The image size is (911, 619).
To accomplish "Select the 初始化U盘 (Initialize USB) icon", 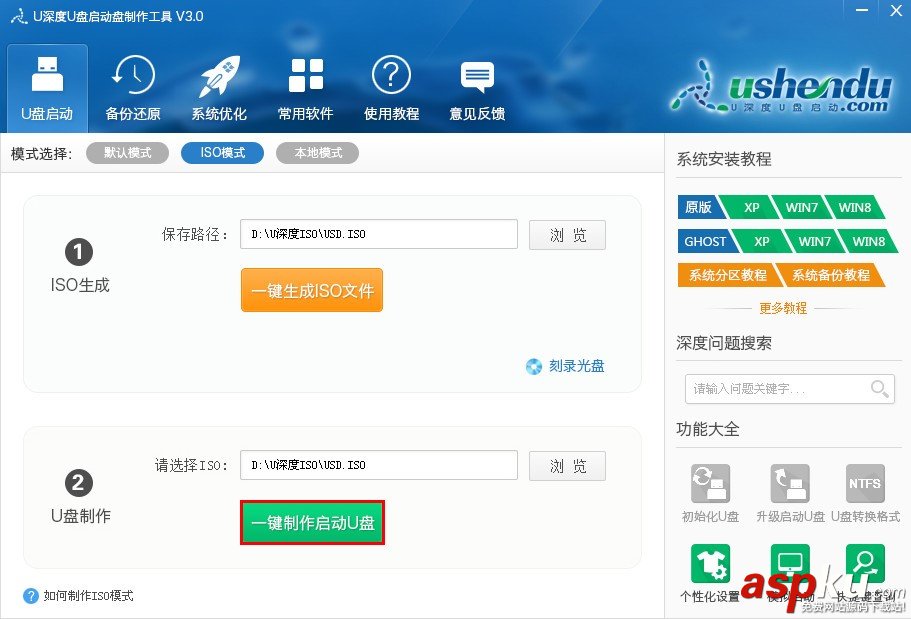I will tap(709, 483).
